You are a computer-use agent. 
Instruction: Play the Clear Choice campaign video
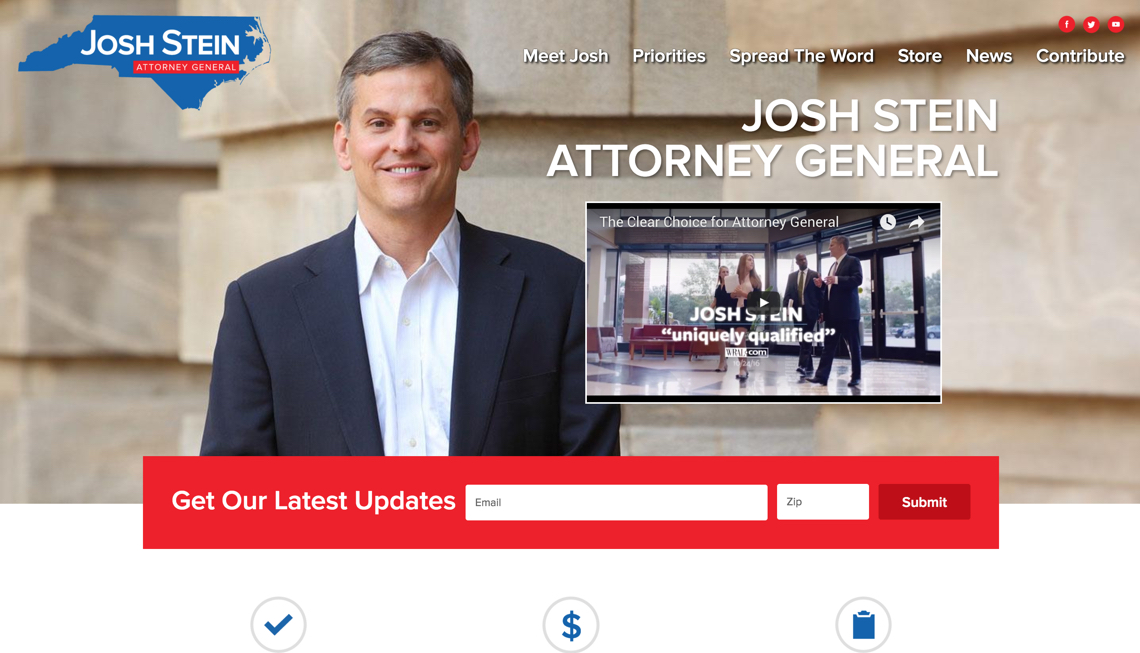coord(763,303)
